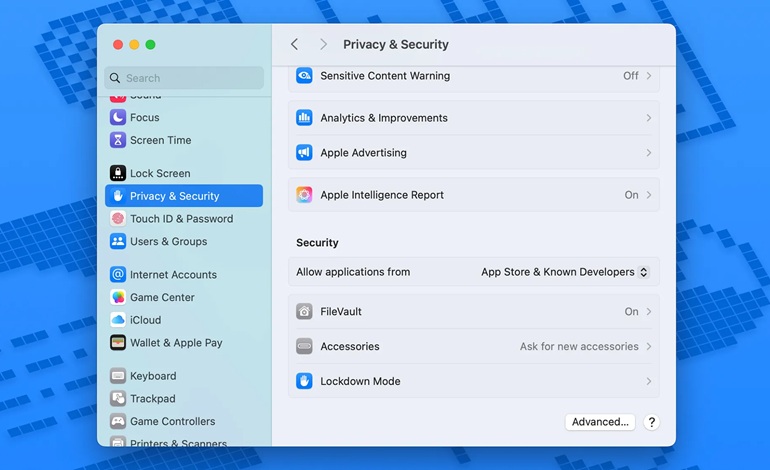Click the Analytics & Improvements chart icon
This screenshot has width=770, height=470.
[x=304, y=118]
